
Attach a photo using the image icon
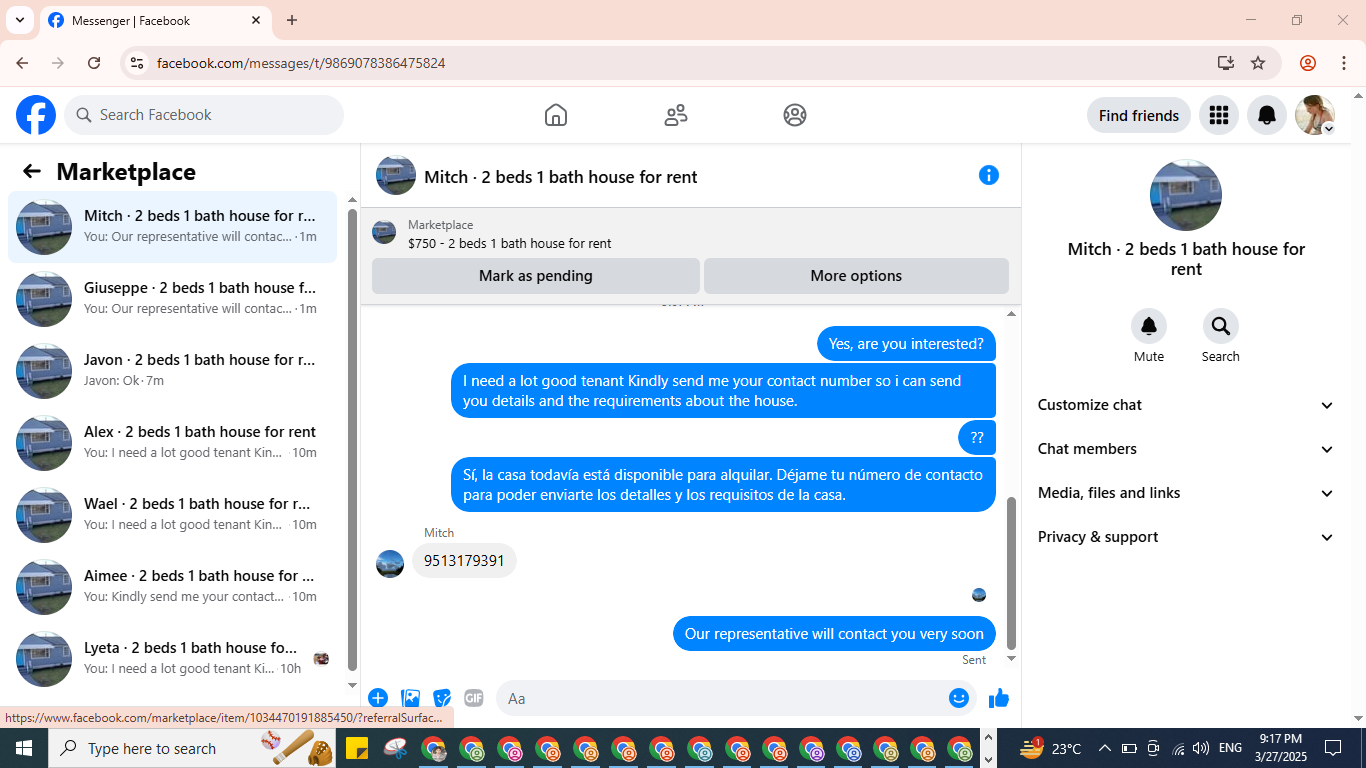click(410, 698)
